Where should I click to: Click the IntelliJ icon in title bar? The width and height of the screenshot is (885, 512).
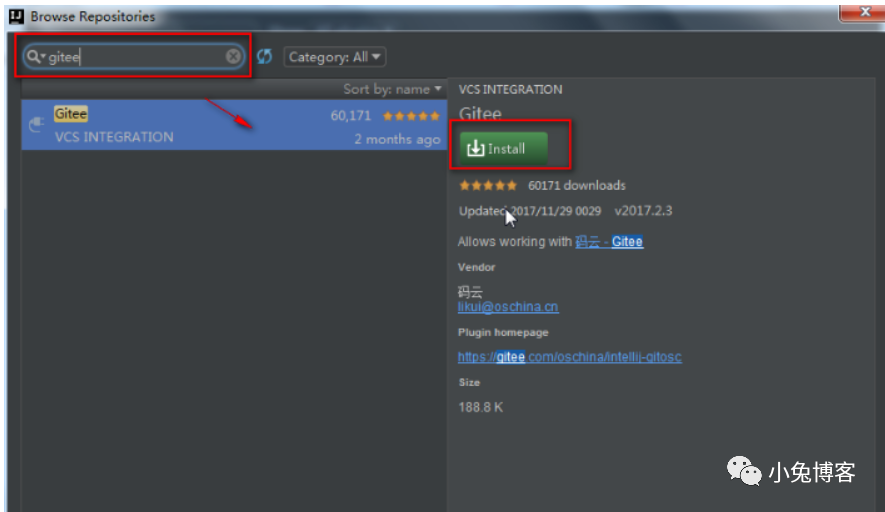[x=16, y=16]
